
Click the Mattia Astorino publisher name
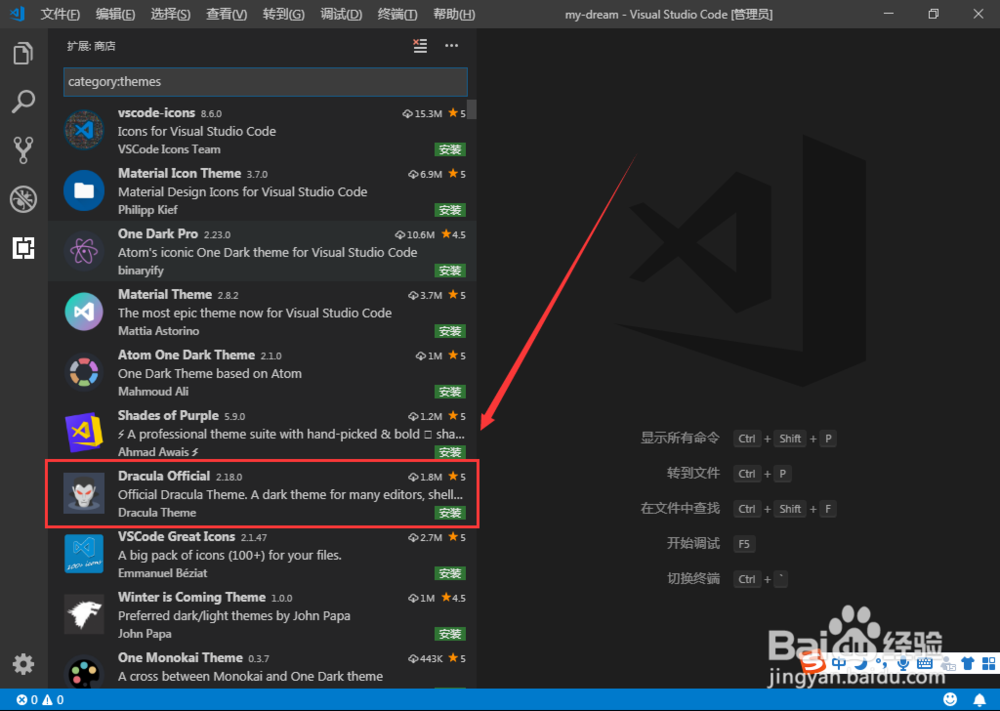pos(158,331)
